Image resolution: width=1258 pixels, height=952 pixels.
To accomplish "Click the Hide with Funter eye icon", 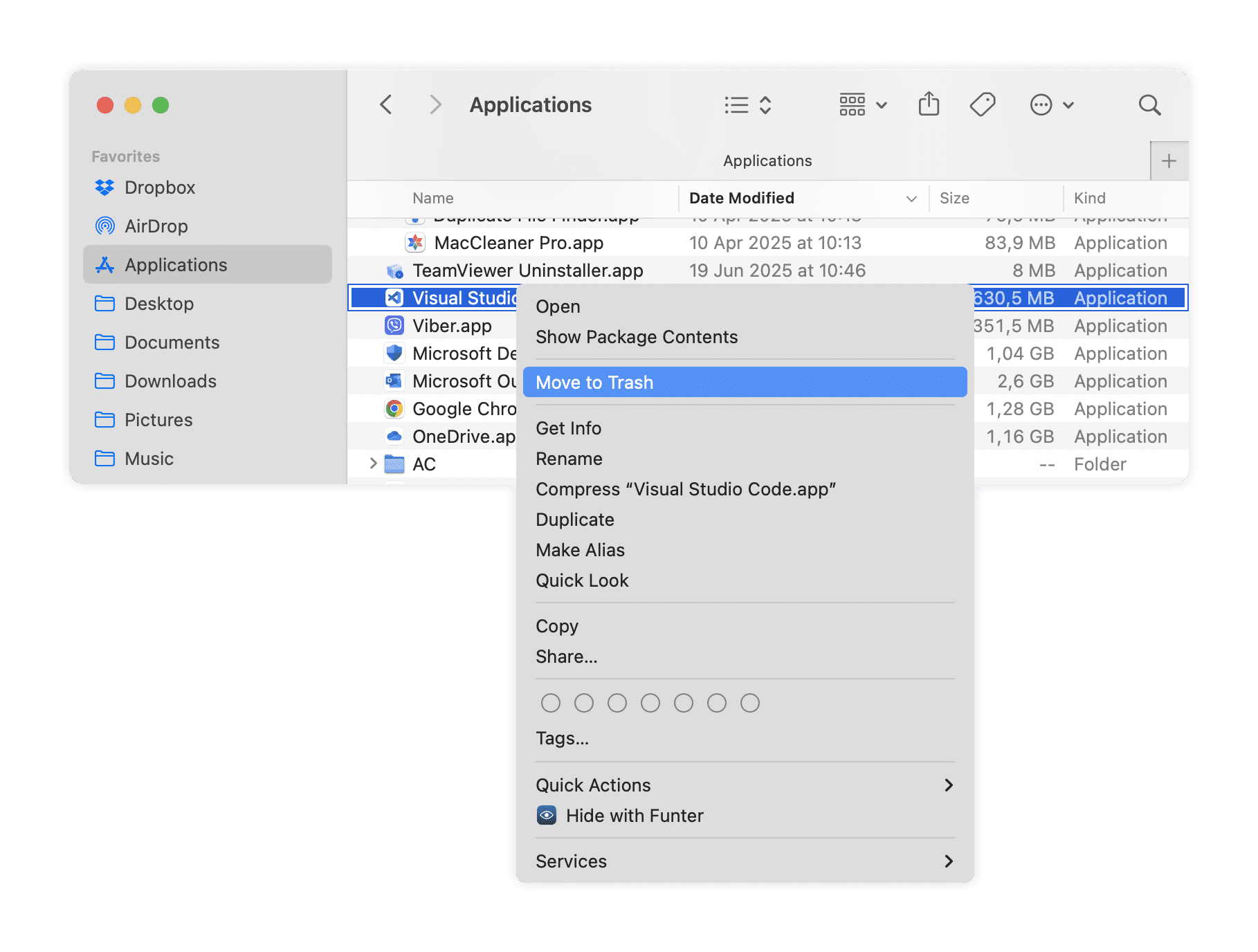I will (547, 815).
